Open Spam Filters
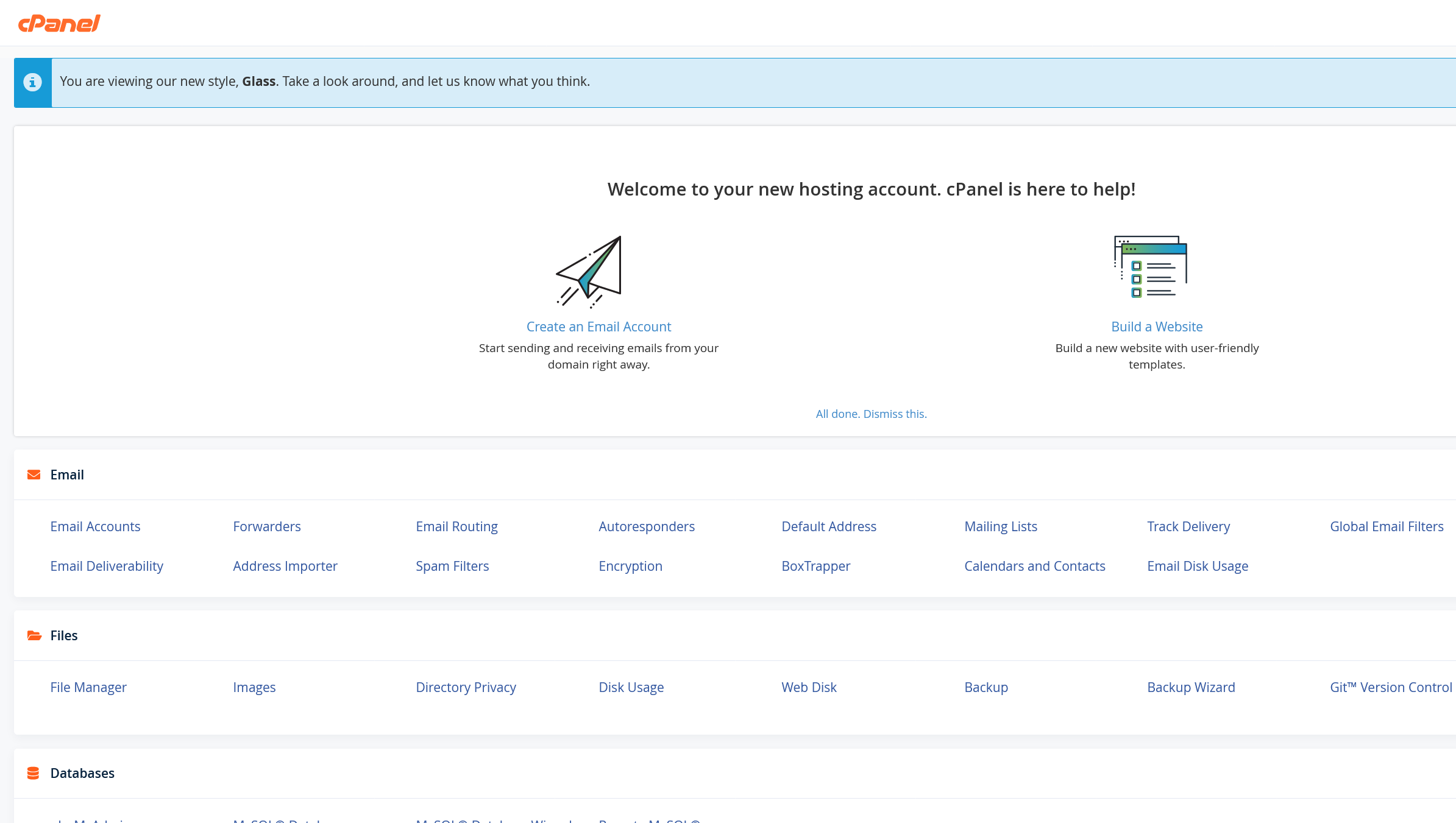This screenshot has width=1456, height=823. pyautogui.click(x=452, y=566)
